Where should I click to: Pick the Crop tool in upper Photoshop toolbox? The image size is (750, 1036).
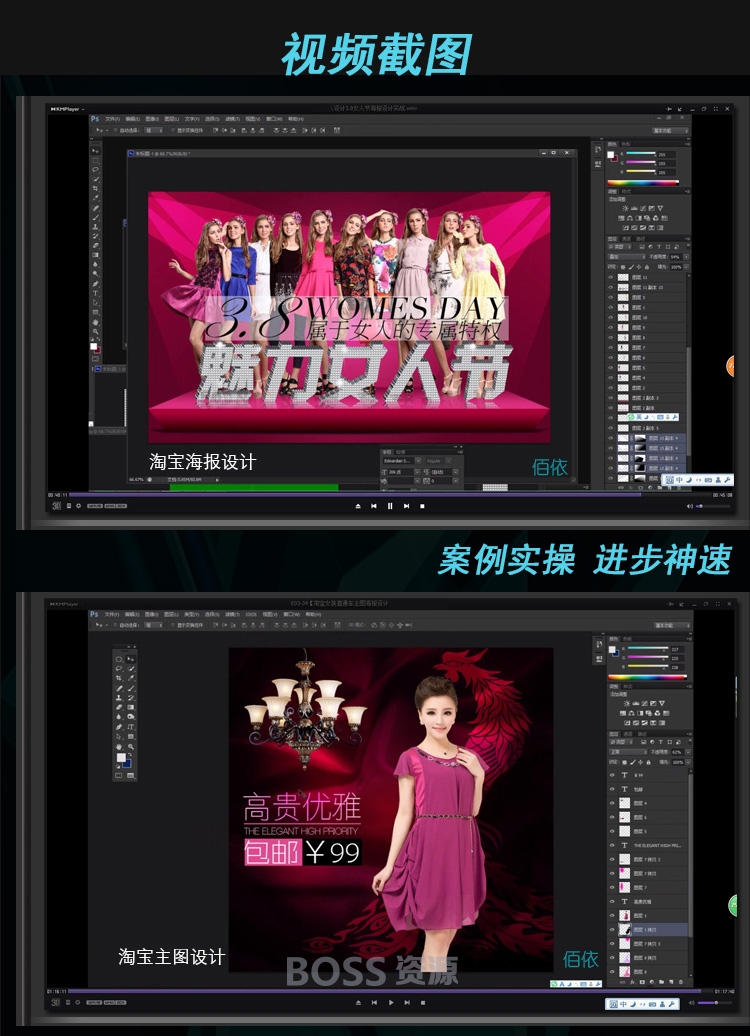click(x=96, y=188)
